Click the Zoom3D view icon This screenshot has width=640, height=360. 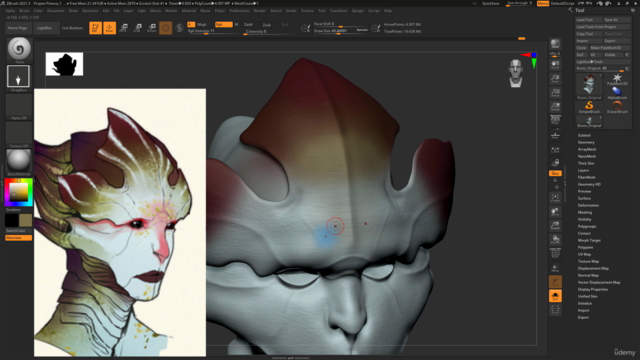pos(555,225)
